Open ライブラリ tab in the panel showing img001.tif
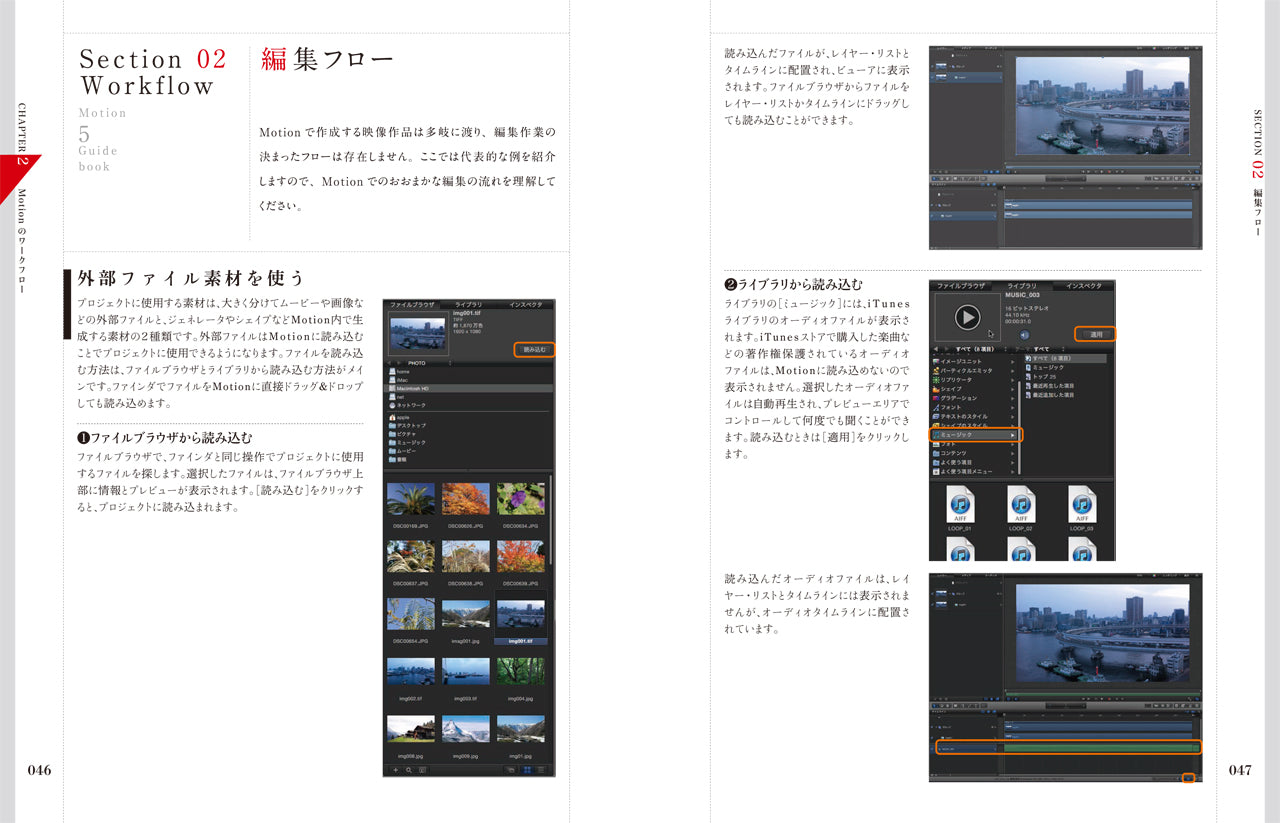Screen dimensions: 1280x823 pos(468,304)
